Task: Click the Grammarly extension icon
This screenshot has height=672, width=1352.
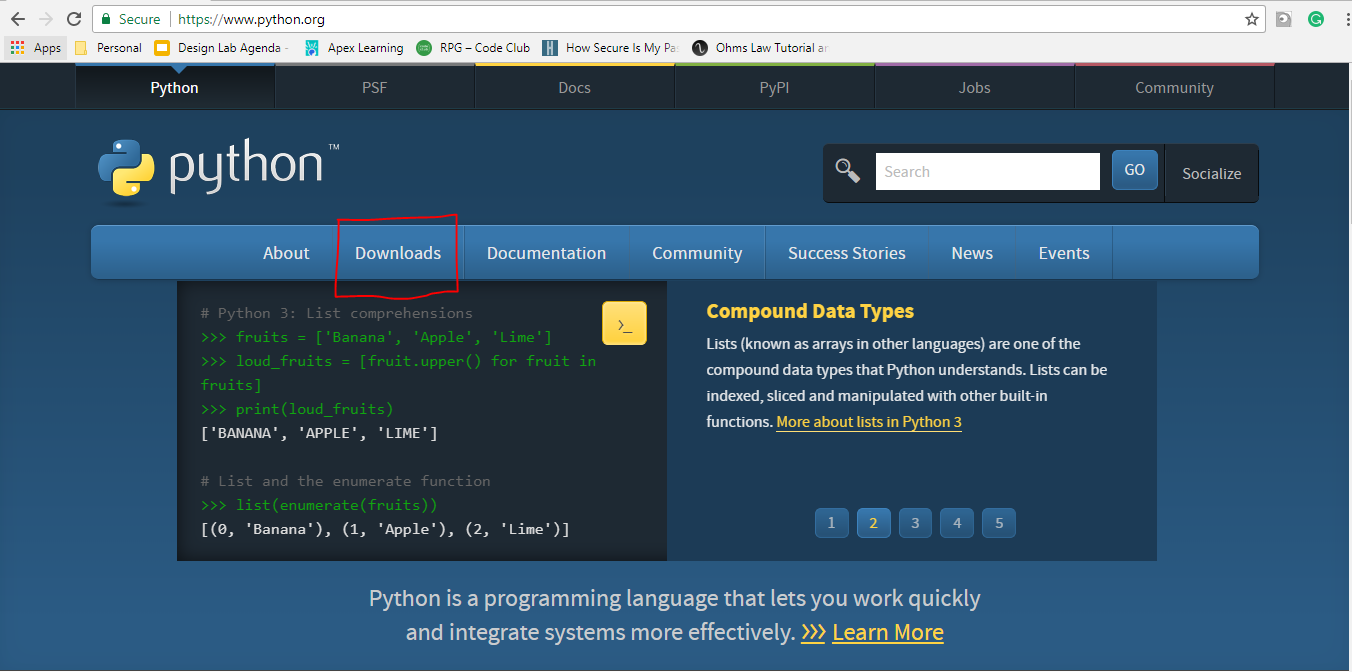Action: [1316, 19]
